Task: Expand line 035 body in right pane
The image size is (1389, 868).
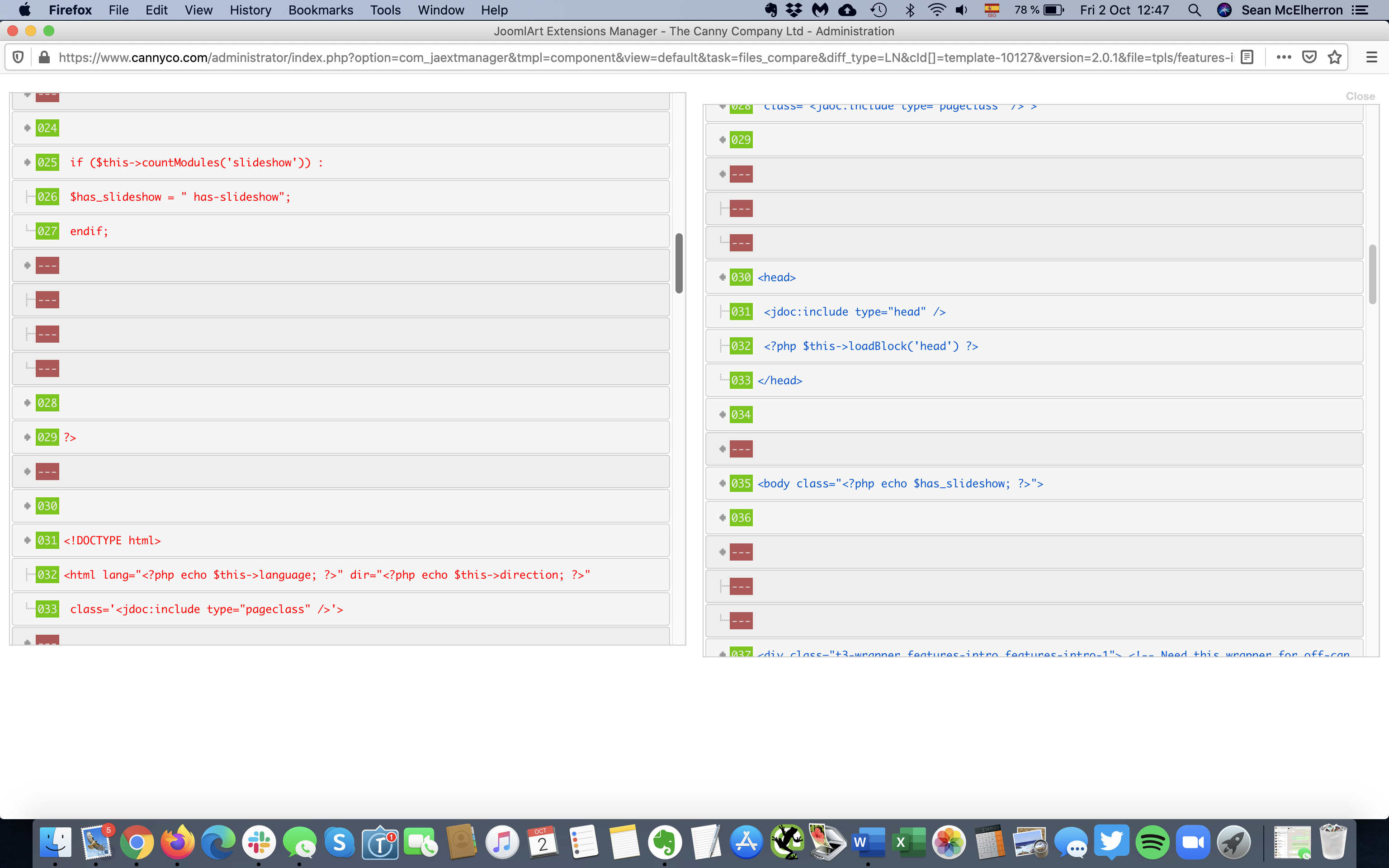Action: point(722,483)
